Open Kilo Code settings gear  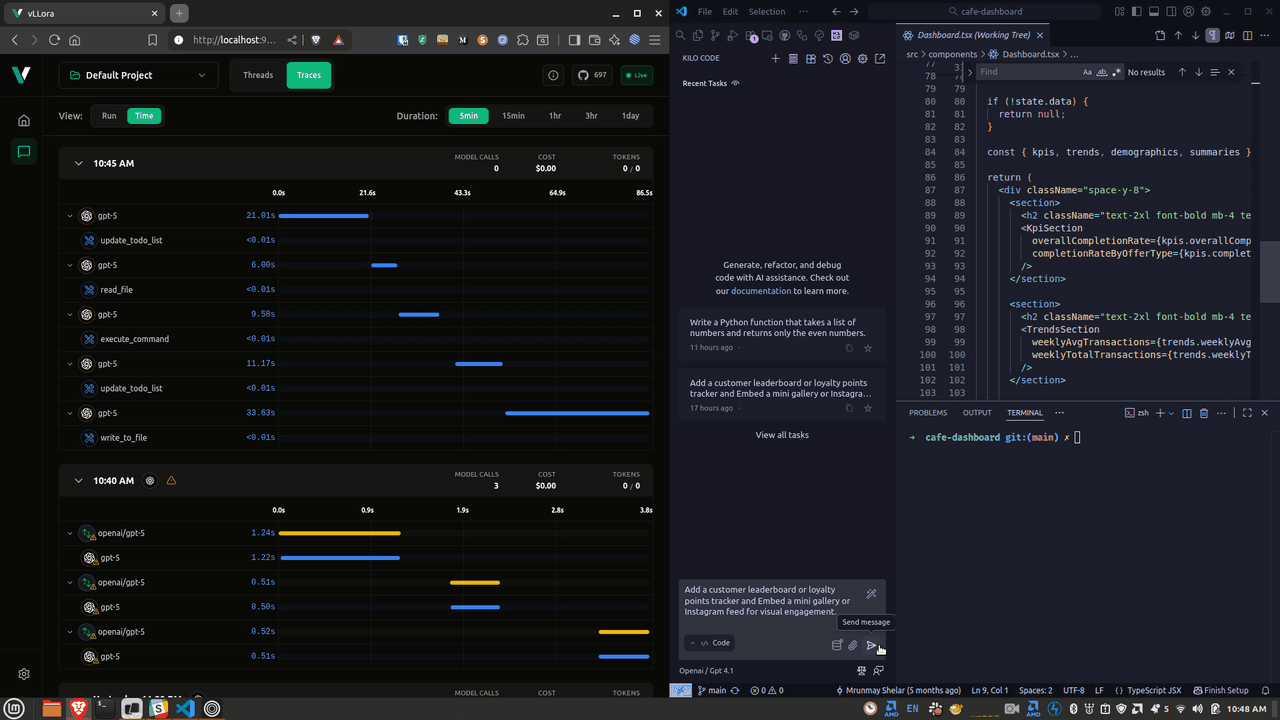862,58
